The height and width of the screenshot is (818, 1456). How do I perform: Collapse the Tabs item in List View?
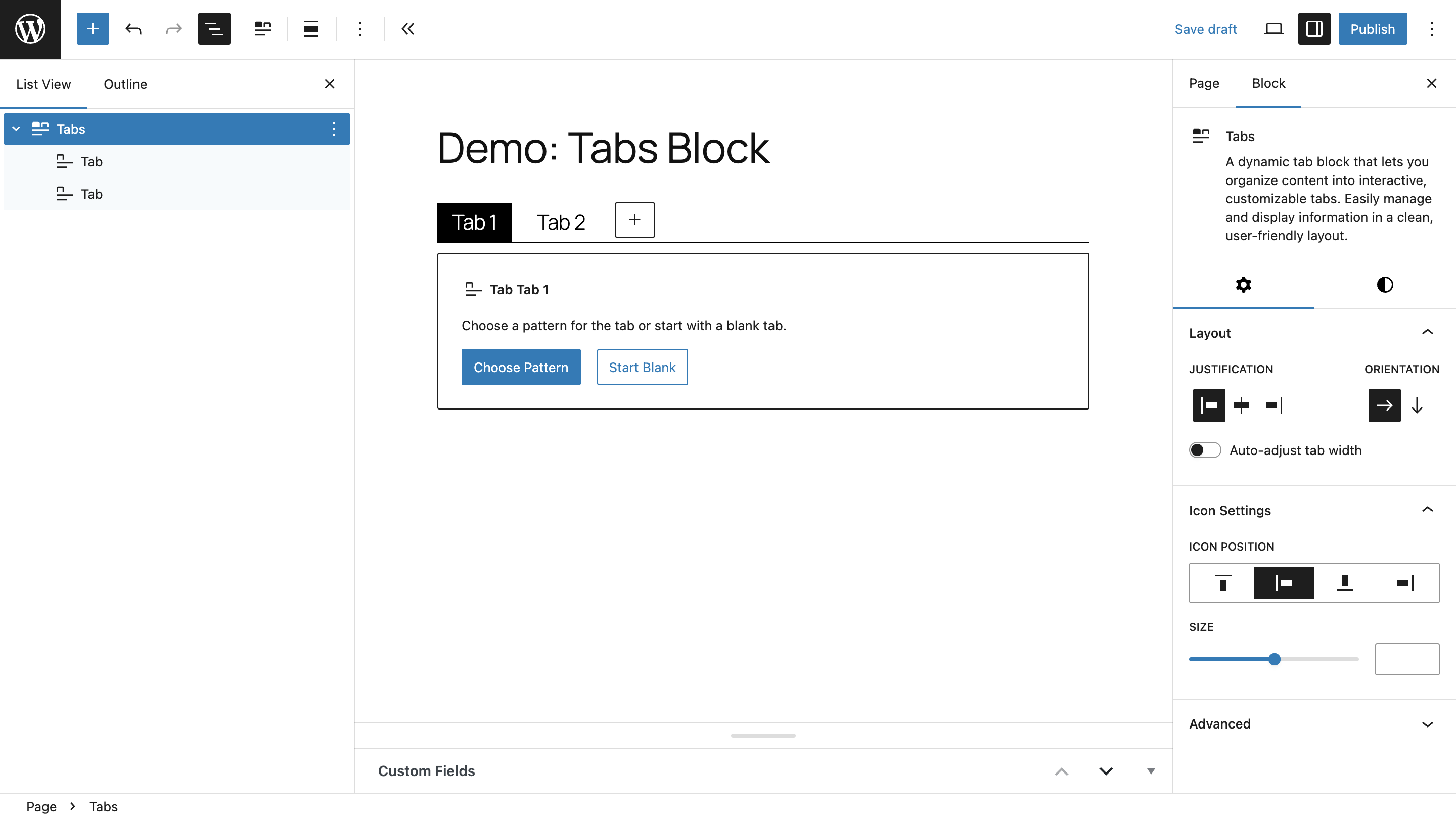[16, 129]
